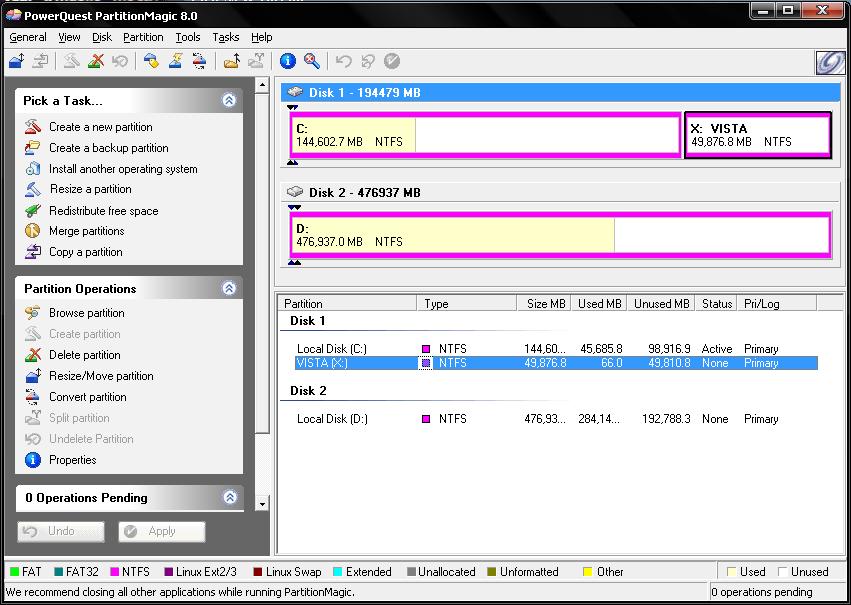Viewport: 851px width, 605px height.
Task: Click the Merge partitions task icon
Action: [33, 231]
